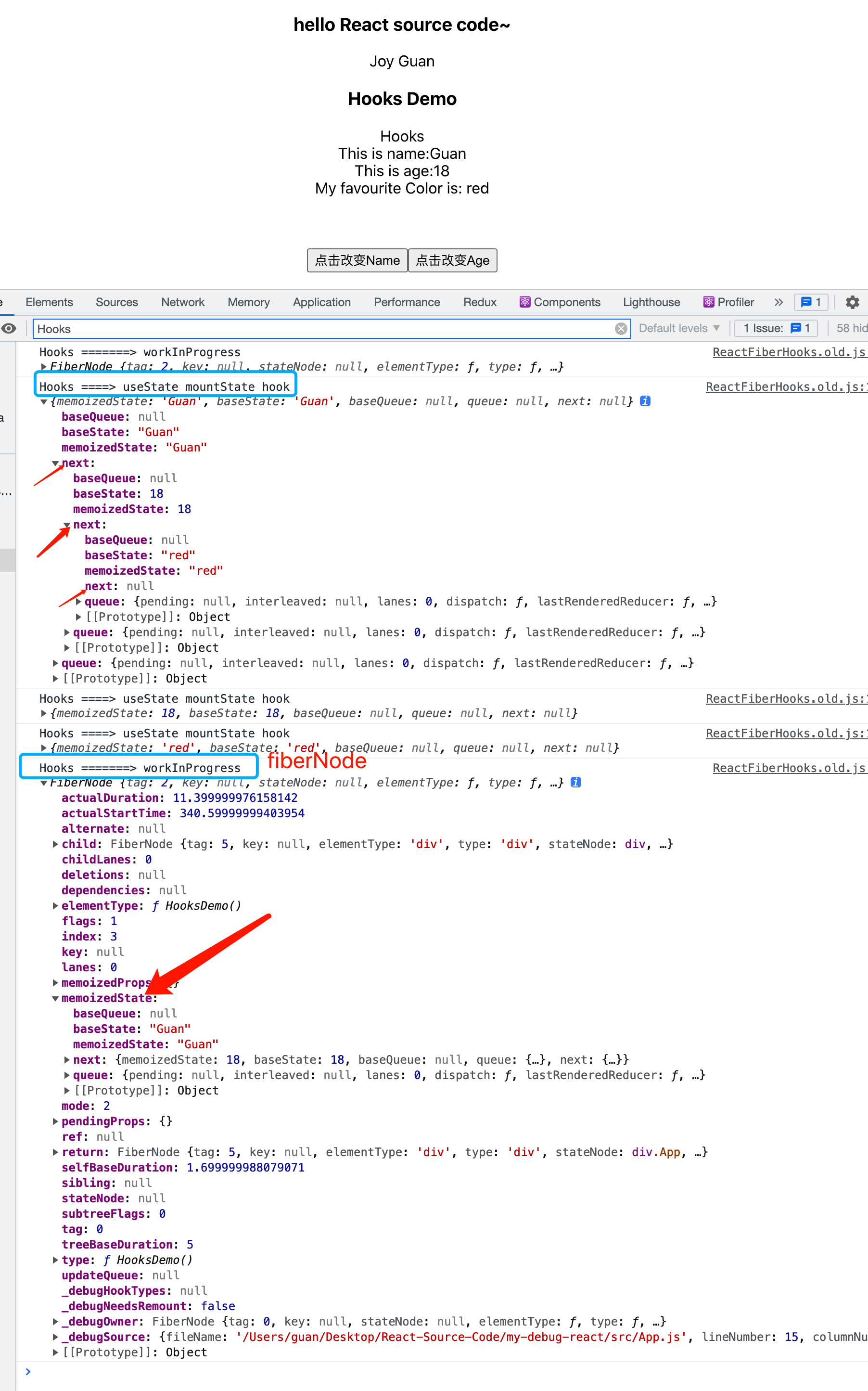Collapse the FiberNode memoizedState property
Viewport: 868px width, 1391px height.
coord(55,998)
